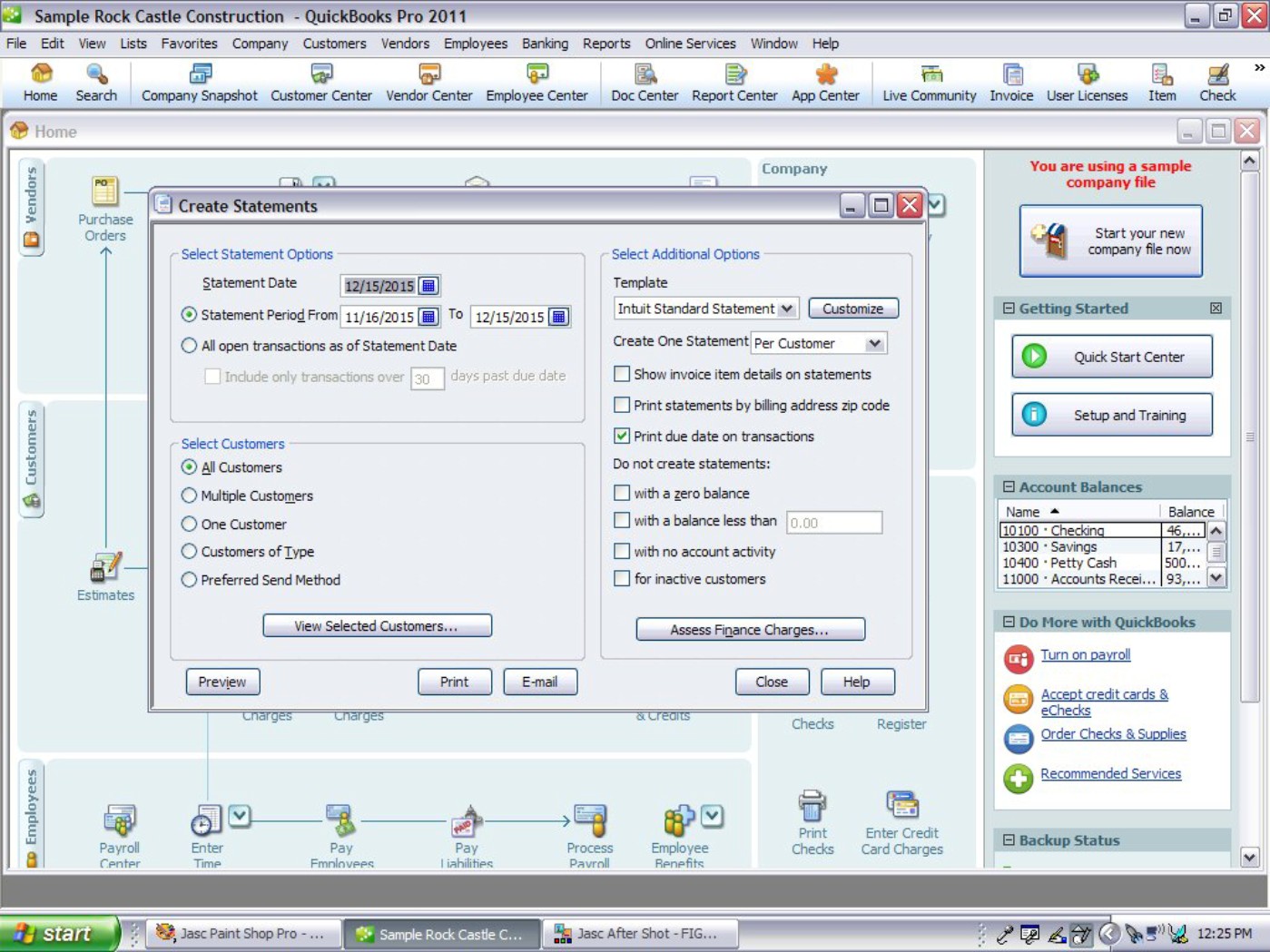This screenshot has width=1270, height=952.
Task: Open the Reports menu
Action: [x=606, y=44]
